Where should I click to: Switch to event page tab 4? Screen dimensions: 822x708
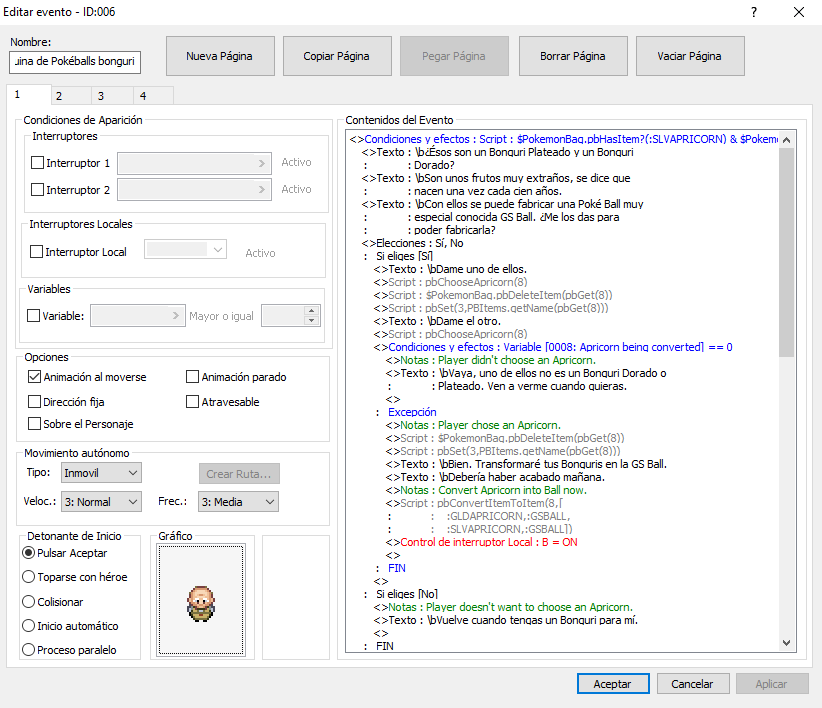(143, 96)
